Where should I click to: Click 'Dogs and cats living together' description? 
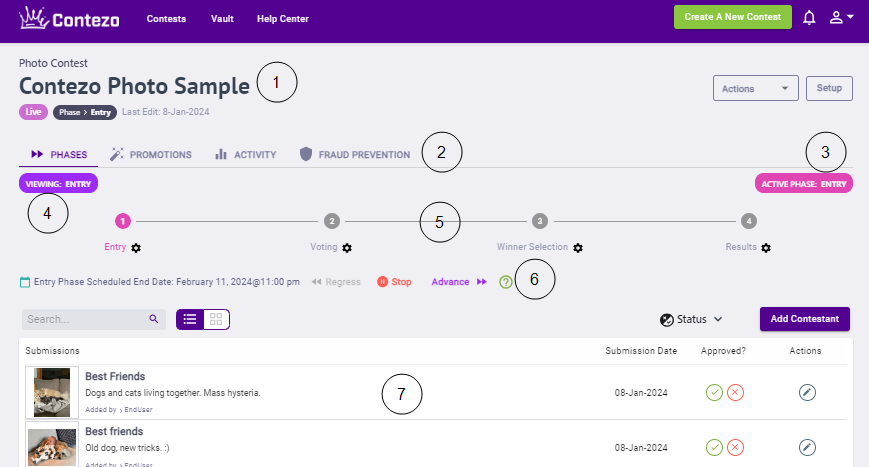coord(173,393)
